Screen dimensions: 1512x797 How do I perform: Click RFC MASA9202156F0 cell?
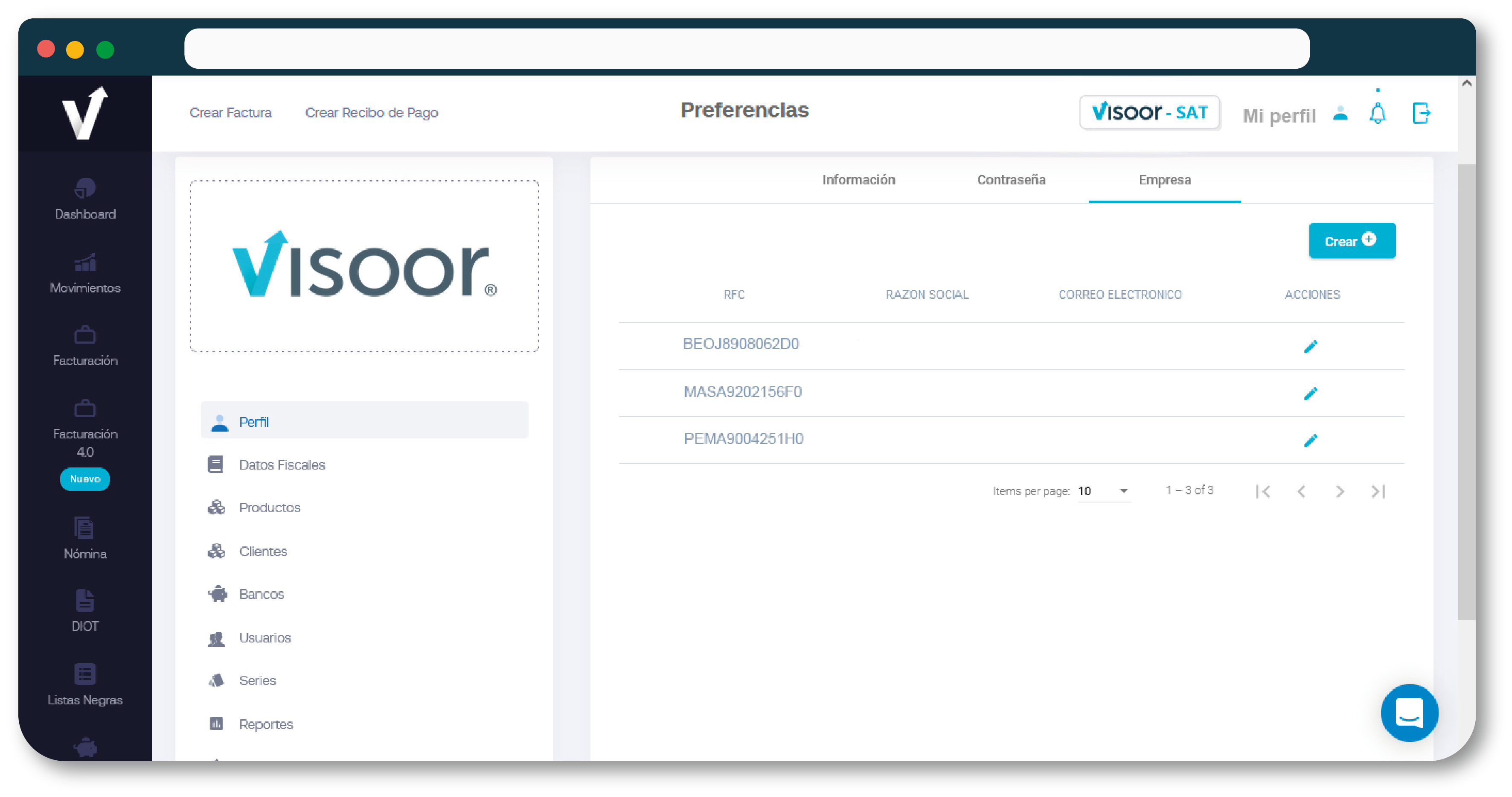click(x=742, y=392)
